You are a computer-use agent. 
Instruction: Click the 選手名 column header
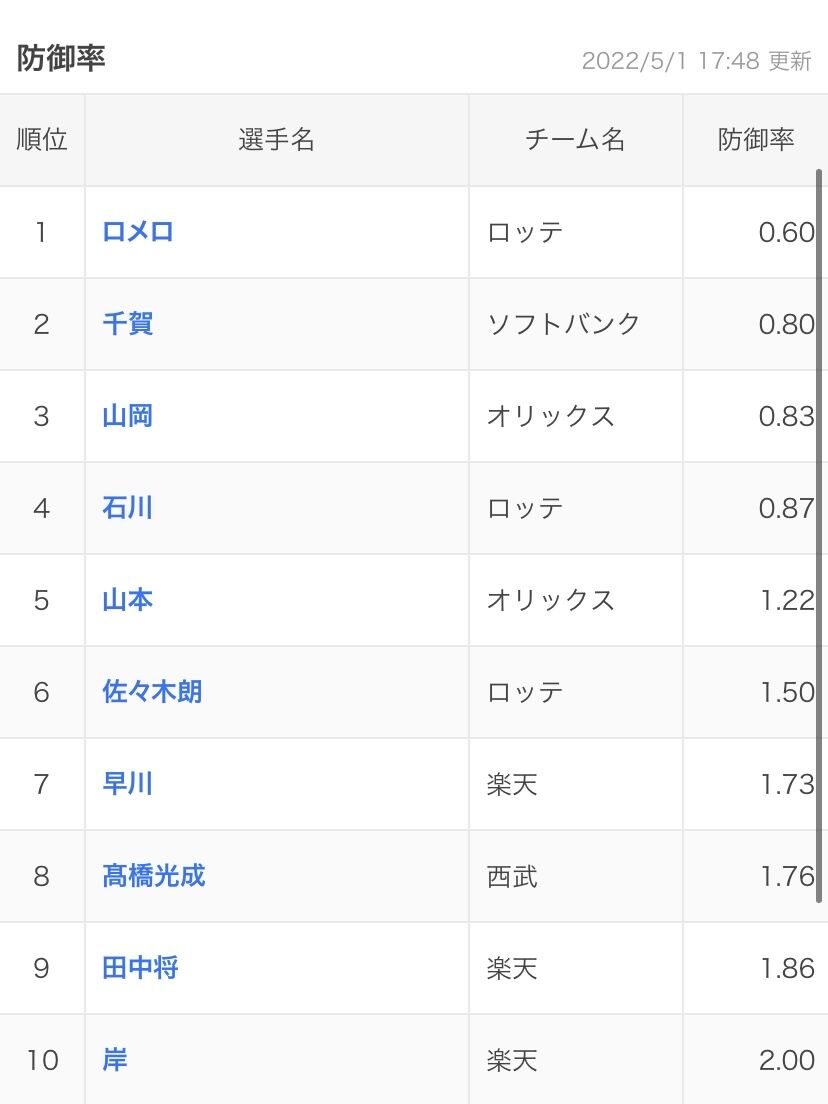(276, 140)
